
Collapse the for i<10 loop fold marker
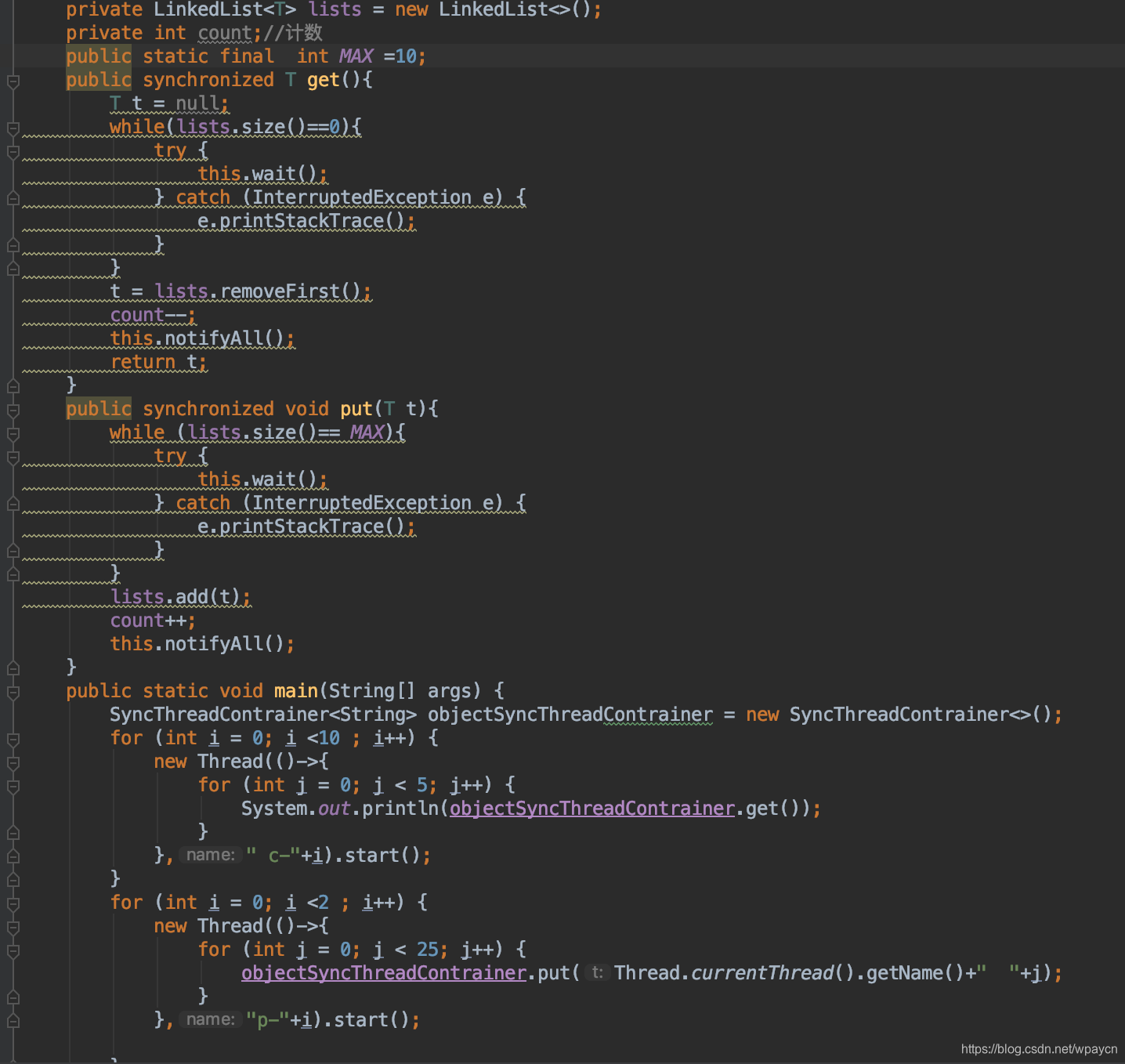pyautogui.click(x=13, y=739)
